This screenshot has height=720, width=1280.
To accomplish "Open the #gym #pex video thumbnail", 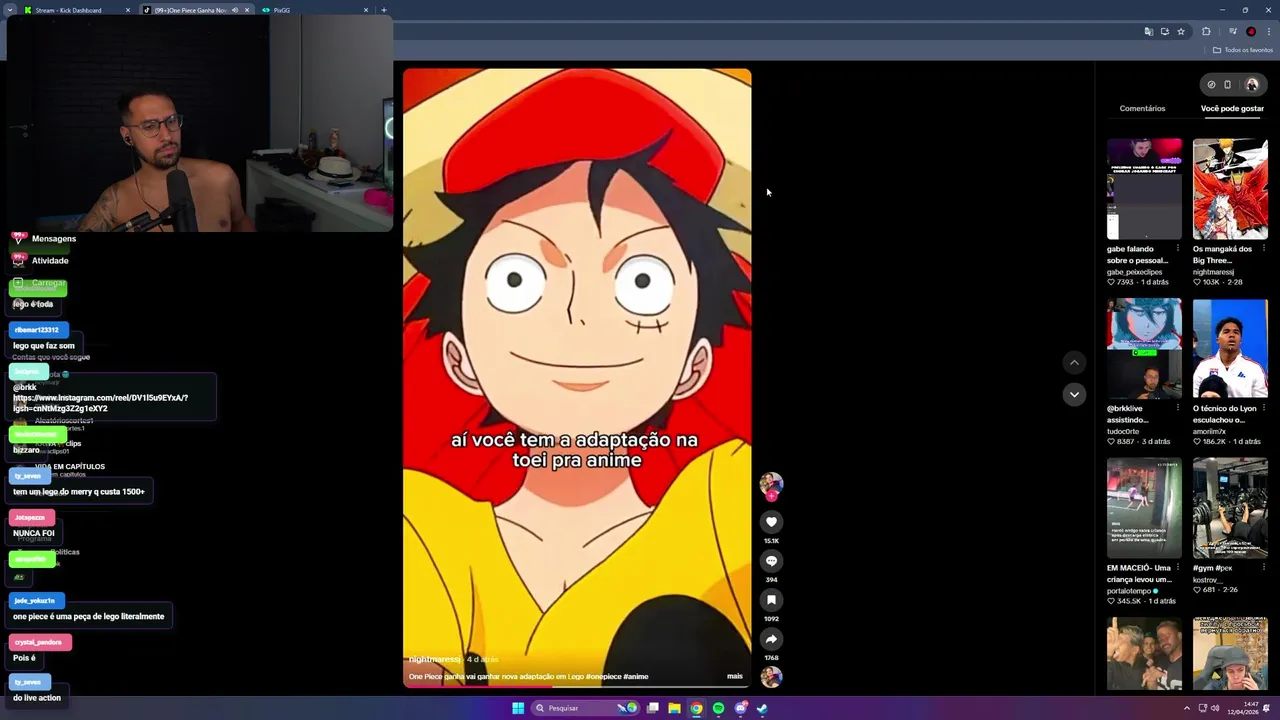I will (x=1230, y=508).
